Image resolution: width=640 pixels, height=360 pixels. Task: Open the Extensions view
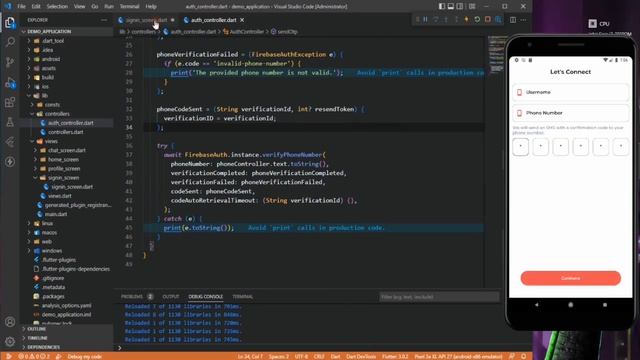[x=10, y=102]
